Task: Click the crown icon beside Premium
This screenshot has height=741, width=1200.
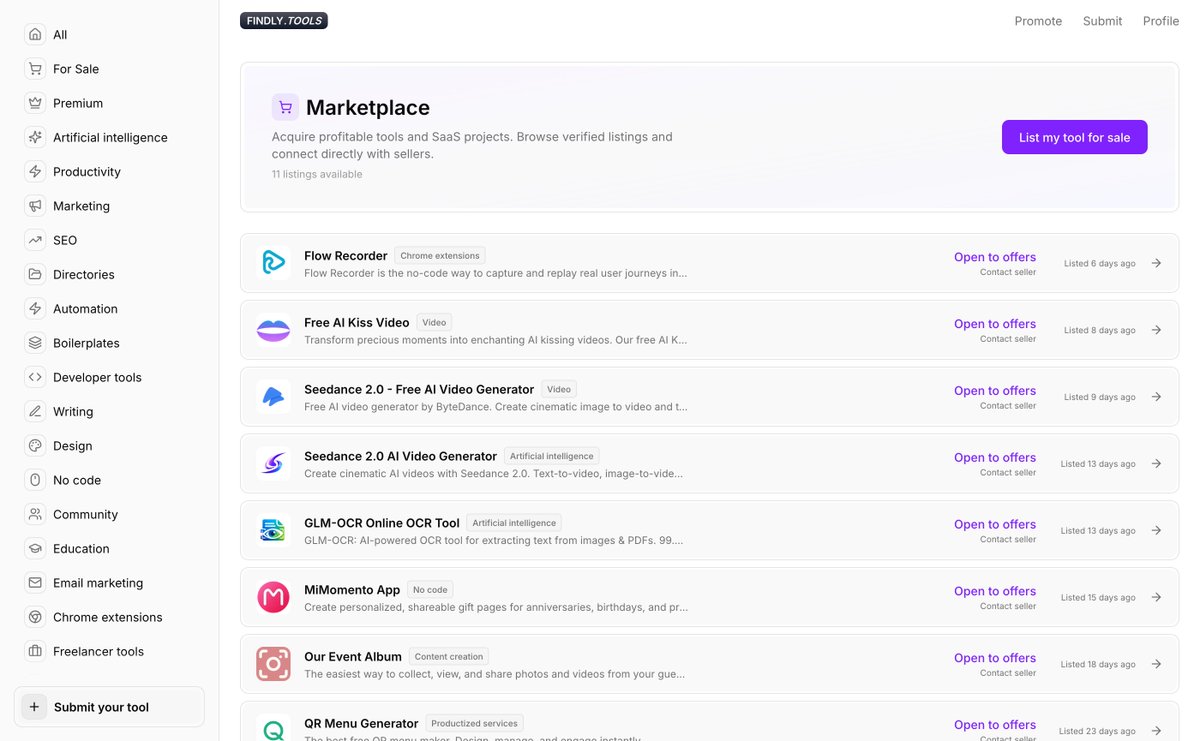Action: point(35,103)
